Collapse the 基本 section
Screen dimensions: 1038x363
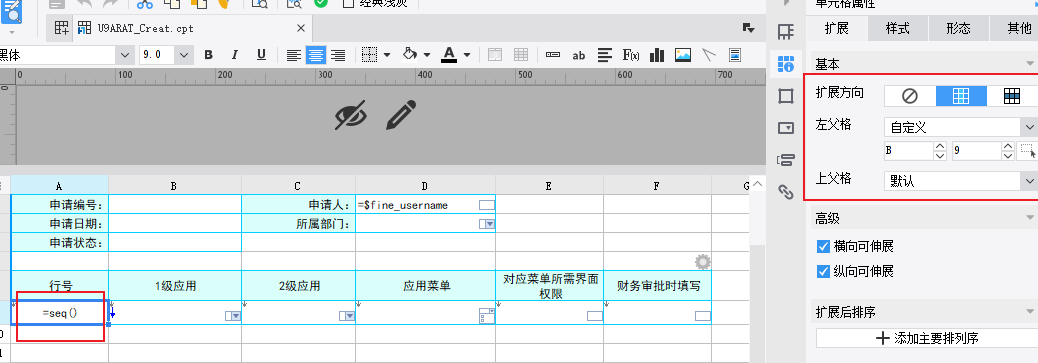[x=1029, y=65]
